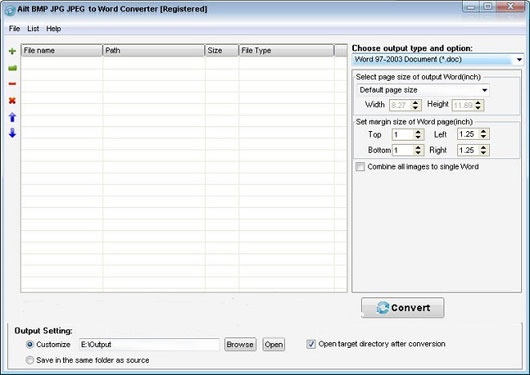Click the Right margin input field

(468, 150)
